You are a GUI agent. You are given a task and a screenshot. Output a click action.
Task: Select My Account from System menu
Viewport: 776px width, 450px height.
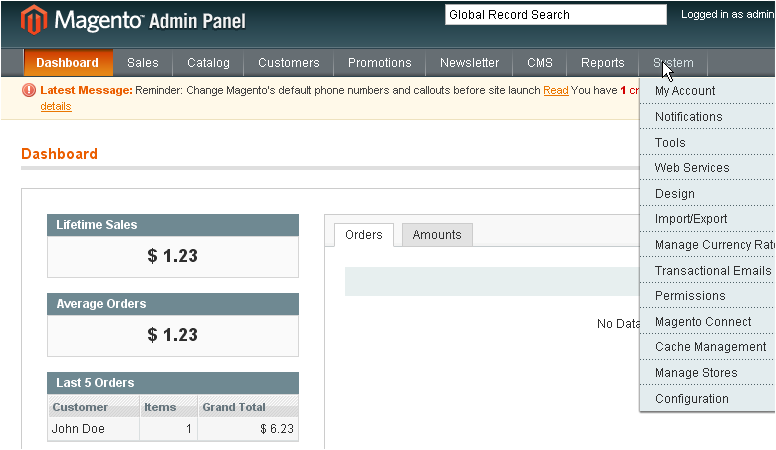pyautogui.click(x=707, y=91)
